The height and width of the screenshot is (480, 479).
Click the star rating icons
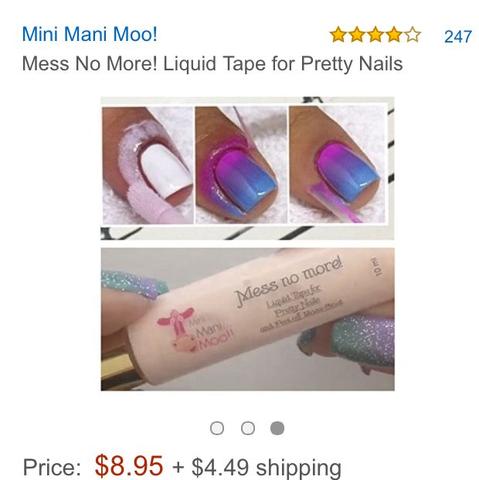point(375,35)
